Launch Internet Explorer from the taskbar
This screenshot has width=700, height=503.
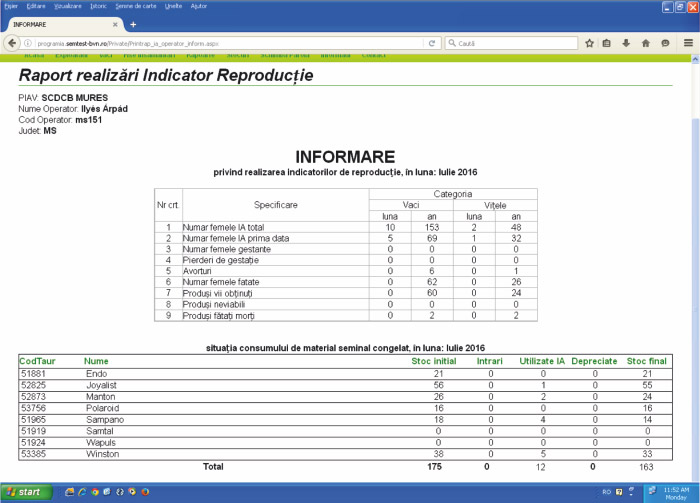[x=82, y=492]
